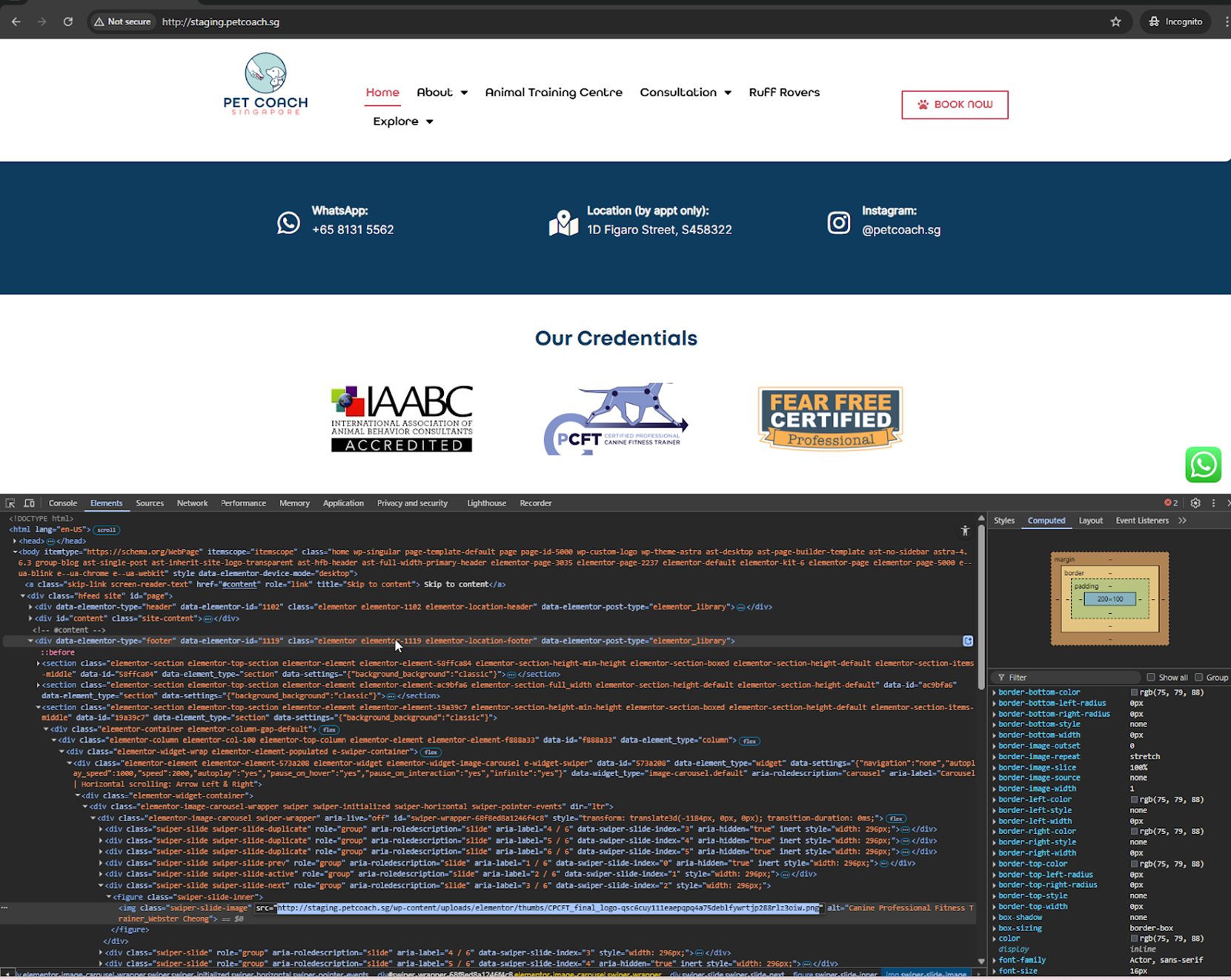Viewport: 1231px width, 980px height.
Task: Click the Fear Free Certified Professional badge
Action: tap(830, 419)
